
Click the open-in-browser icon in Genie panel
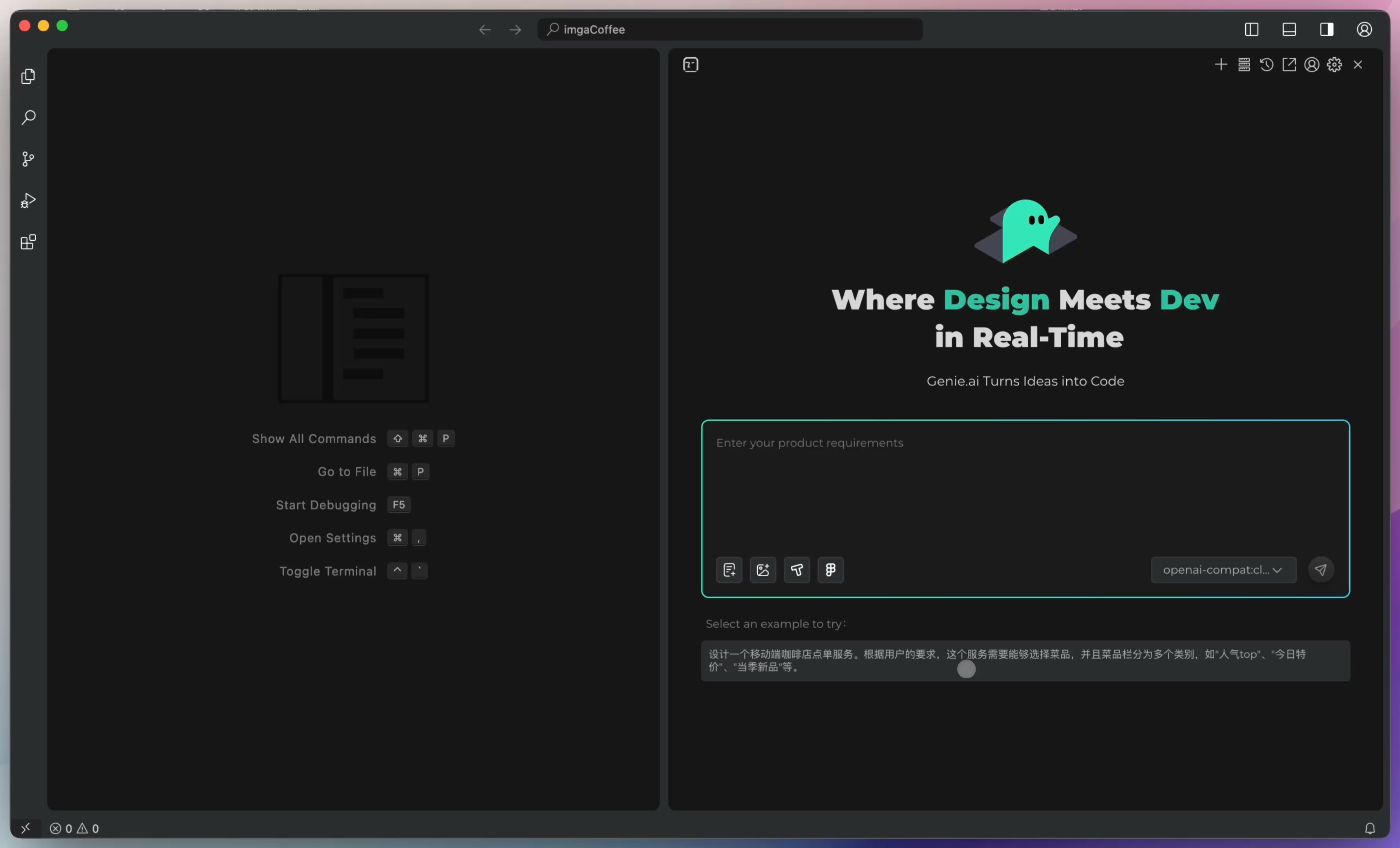pos(1289,64)
